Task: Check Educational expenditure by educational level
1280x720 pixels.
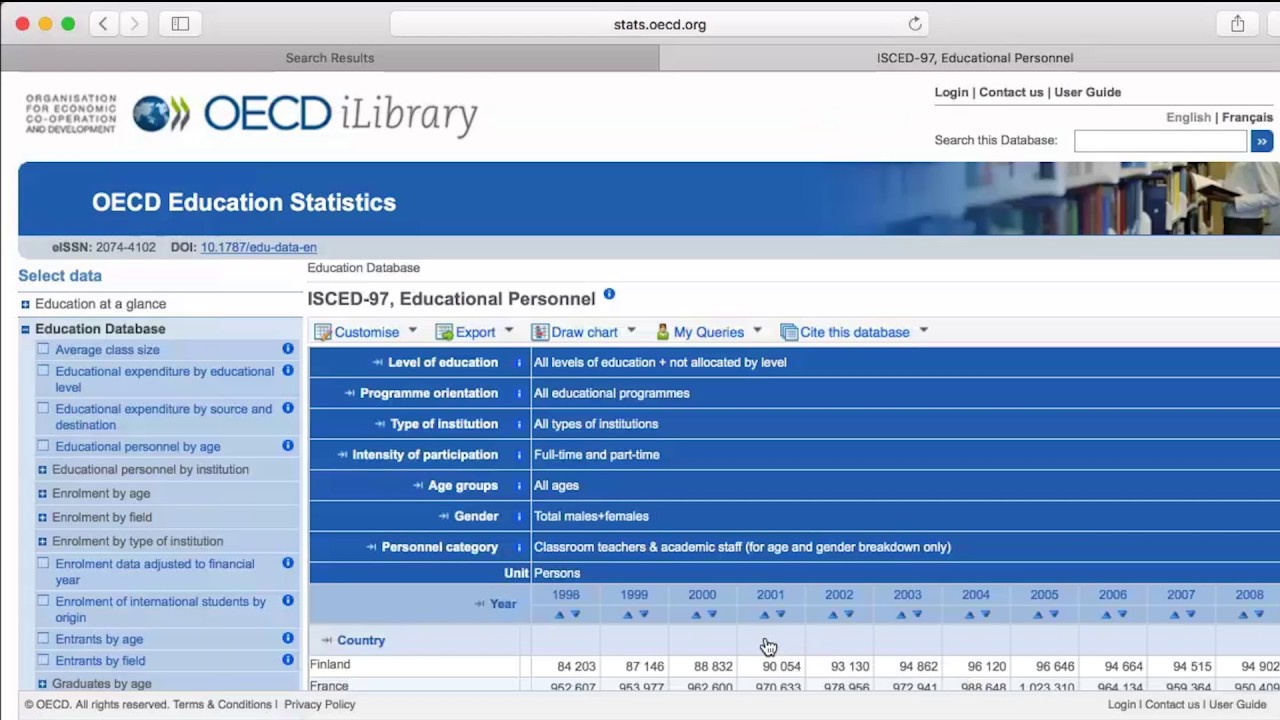Action: pos(43,371)
